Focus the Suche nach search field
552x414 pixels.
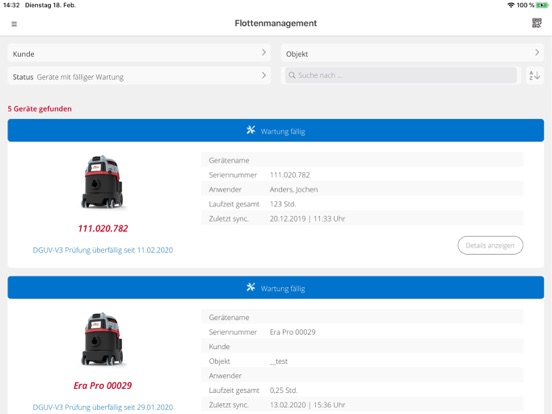pyautogui.click(x=401, y=75)
